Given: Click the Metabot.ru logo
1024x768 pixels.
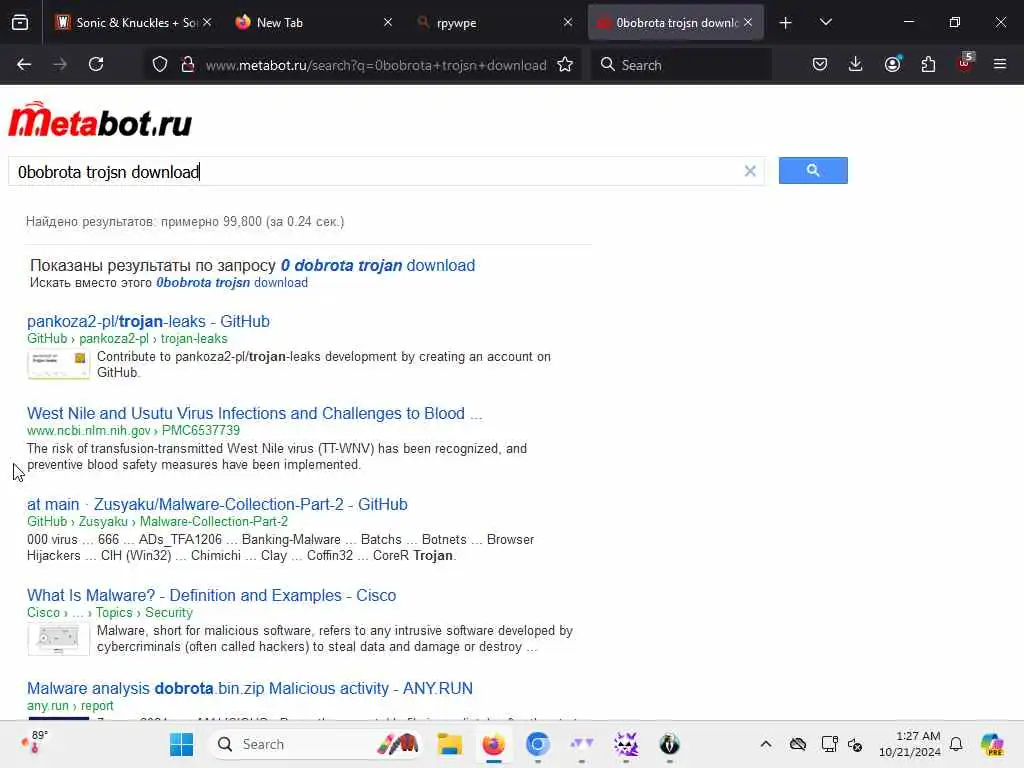Looking at the screenshot, I should (x=100, y=120).
